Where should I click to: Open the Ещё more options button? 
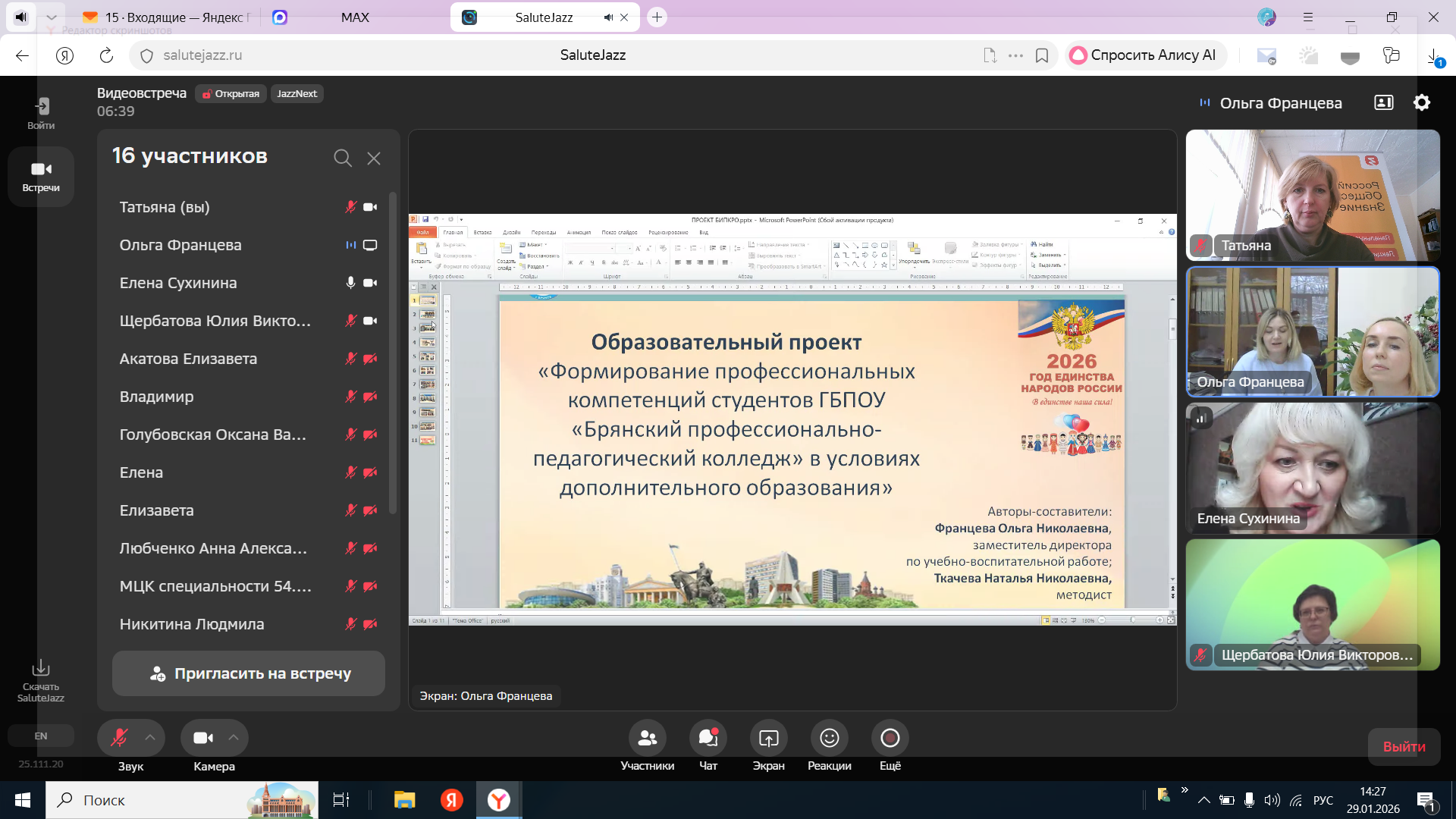(890, 738)
